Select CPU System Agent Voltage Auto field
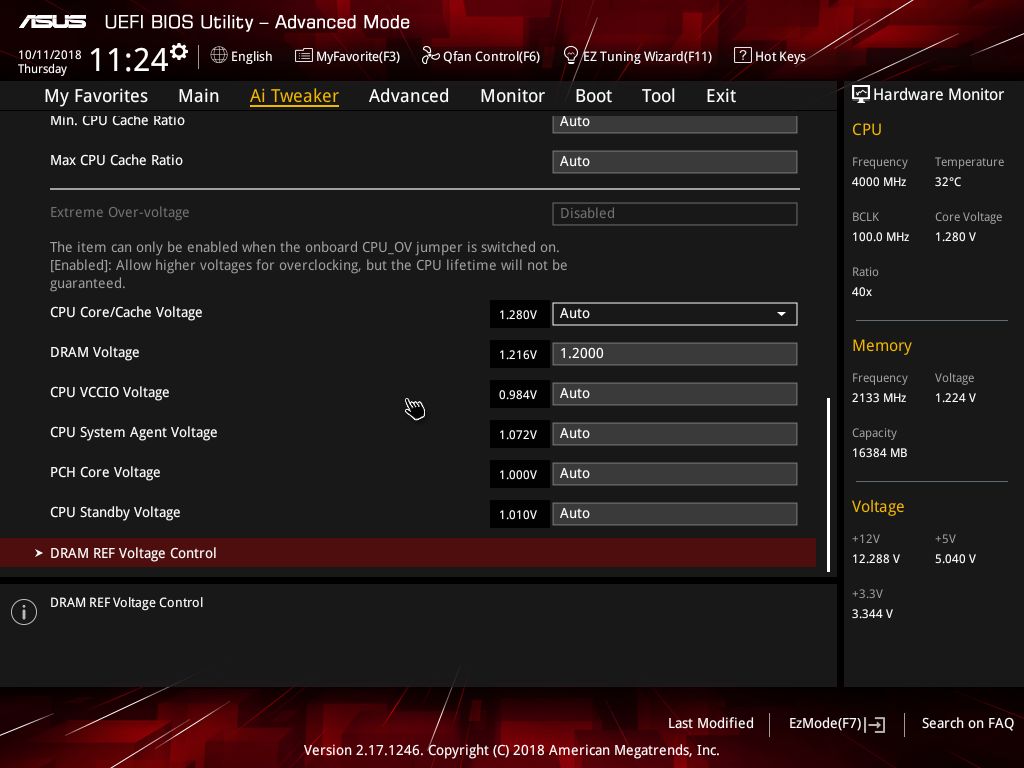This screenshot has width=1024, height=768. click(675, 434)
